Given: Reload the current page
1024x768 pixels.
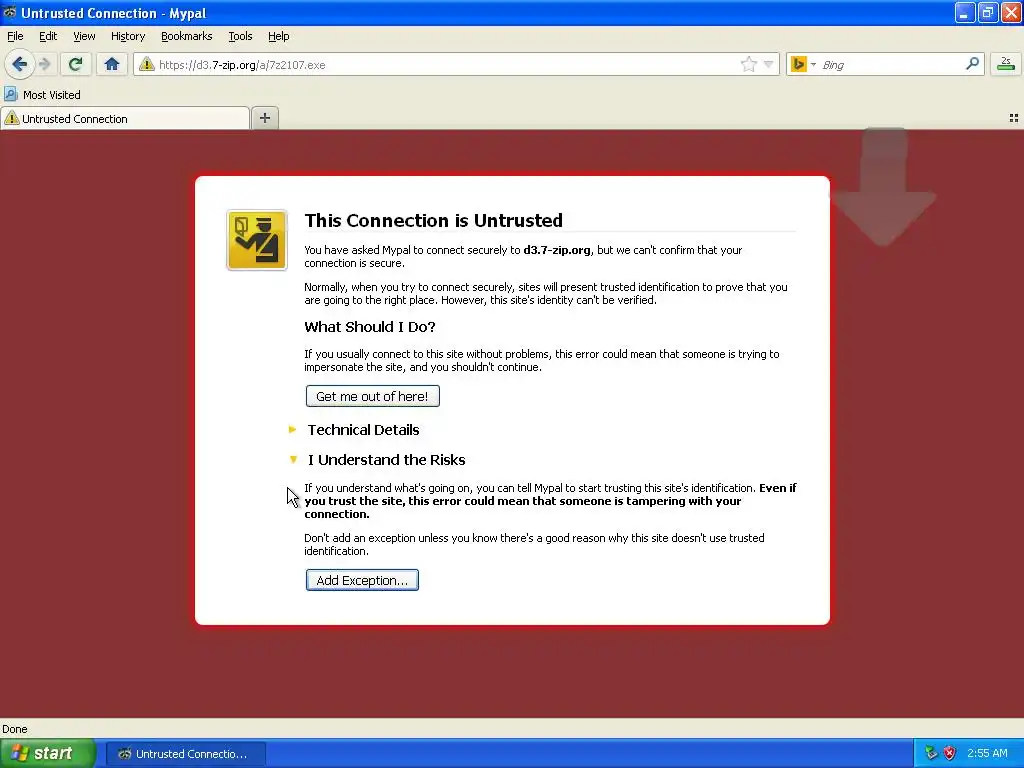Looking at the screenshot, I should point(75,64).
